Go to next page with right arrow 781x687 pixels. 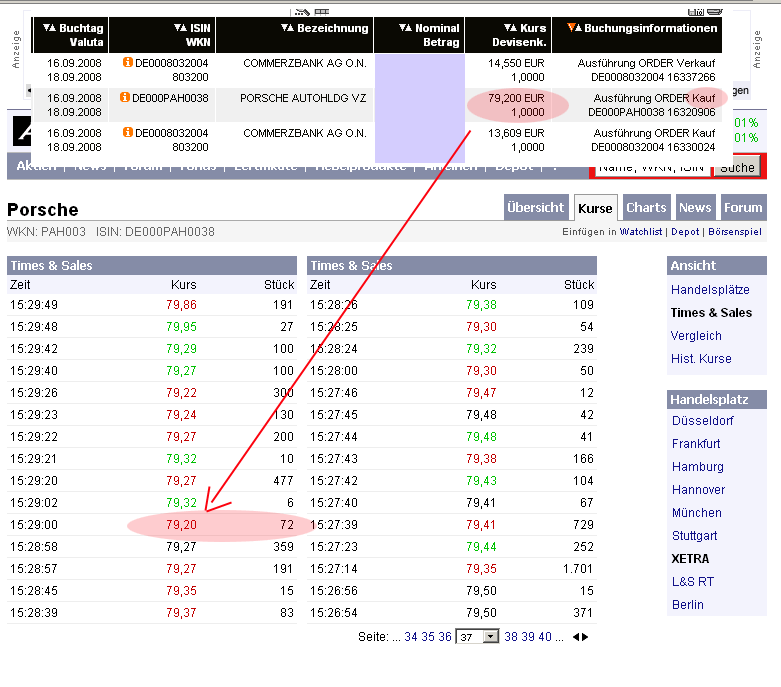tap(585, 637)
